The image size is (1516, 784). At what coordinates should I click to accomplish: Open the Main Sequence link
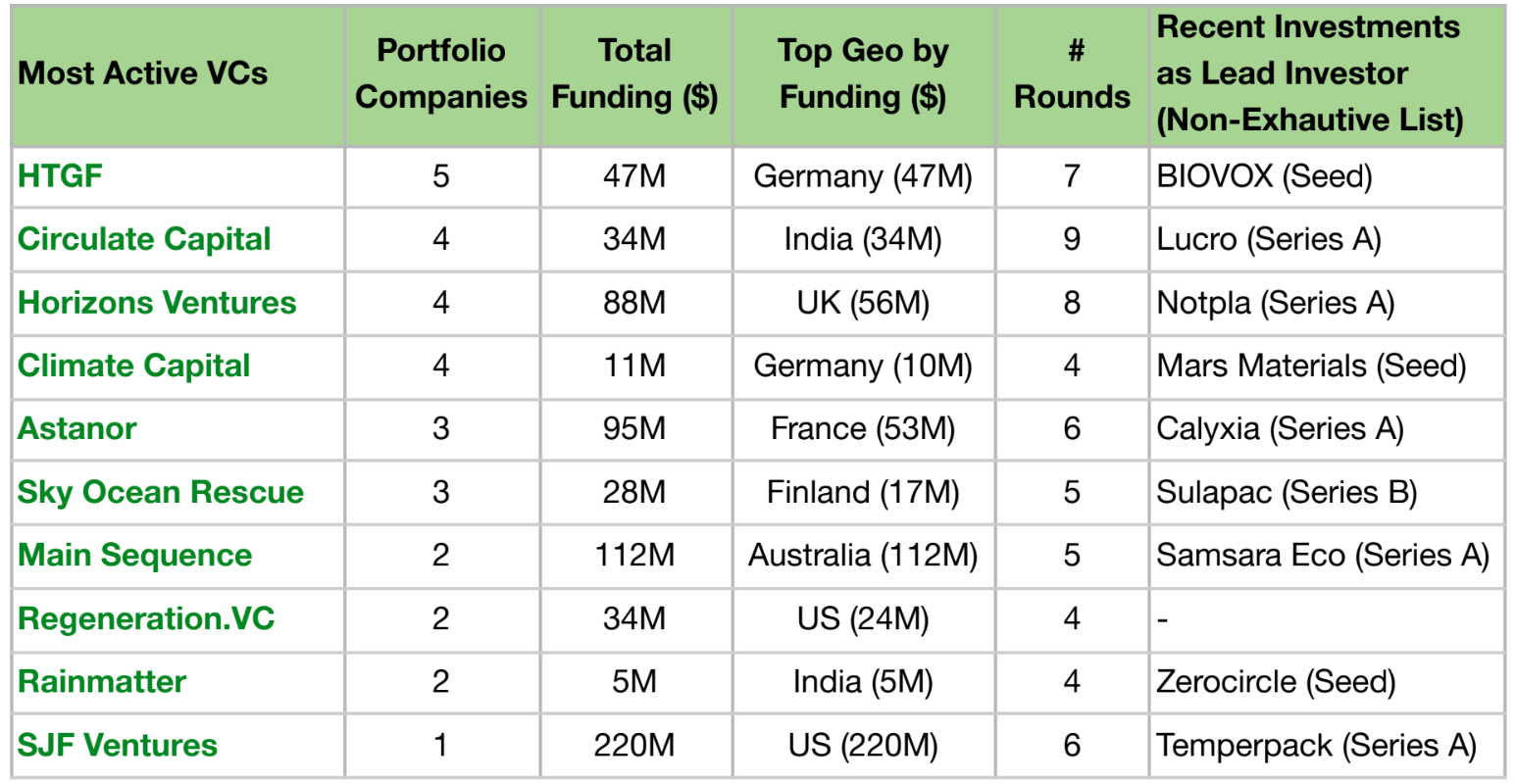(x=135, y=555)
